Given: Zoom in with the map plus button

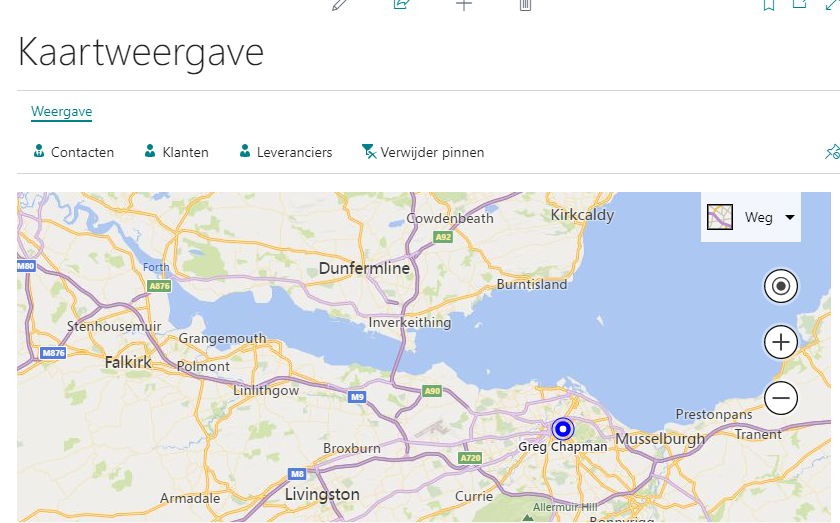Looking at the screenshot, I should [x=781, y=343].
